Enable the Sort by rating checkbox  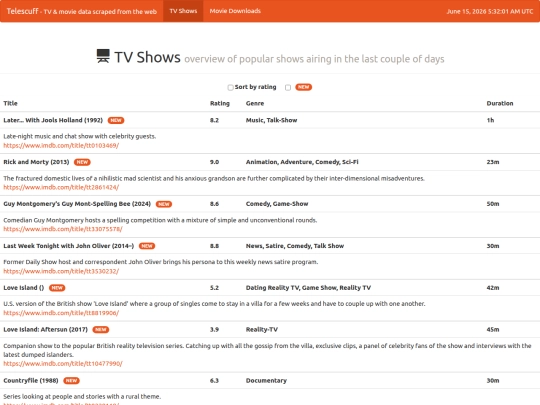(x=230, y=87)
